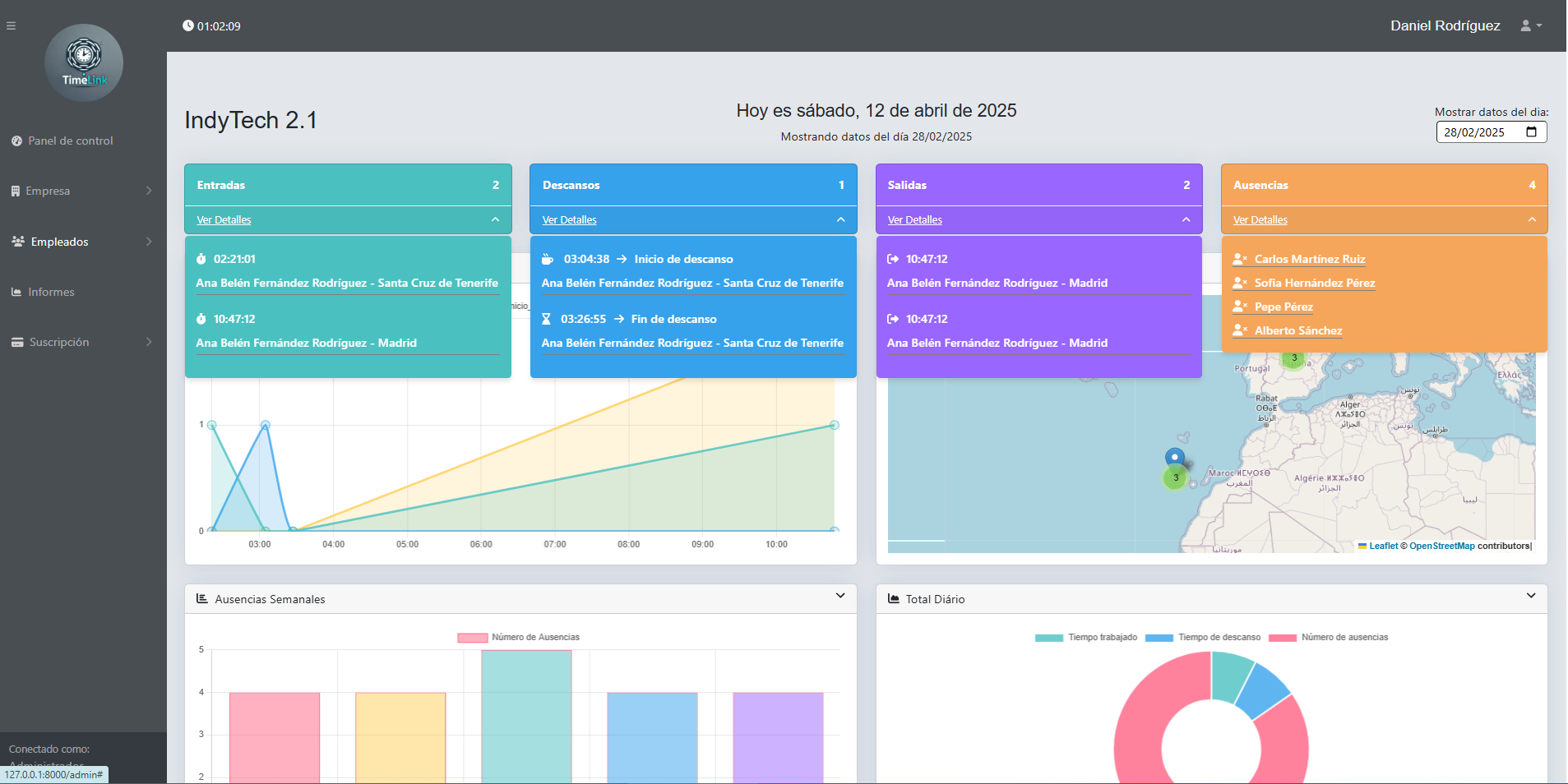Collapse the Total Diário panel
Viewport: 1568px width, 784px height.
pyautogui.click(x=1531, y=596)
